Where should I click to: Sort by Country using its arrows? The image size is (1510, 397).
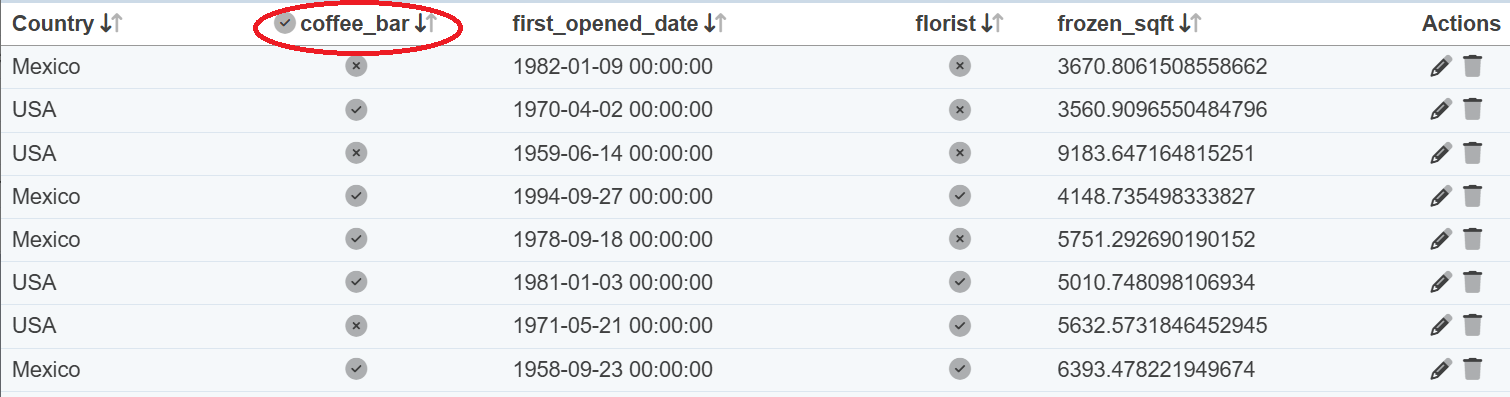112,24
